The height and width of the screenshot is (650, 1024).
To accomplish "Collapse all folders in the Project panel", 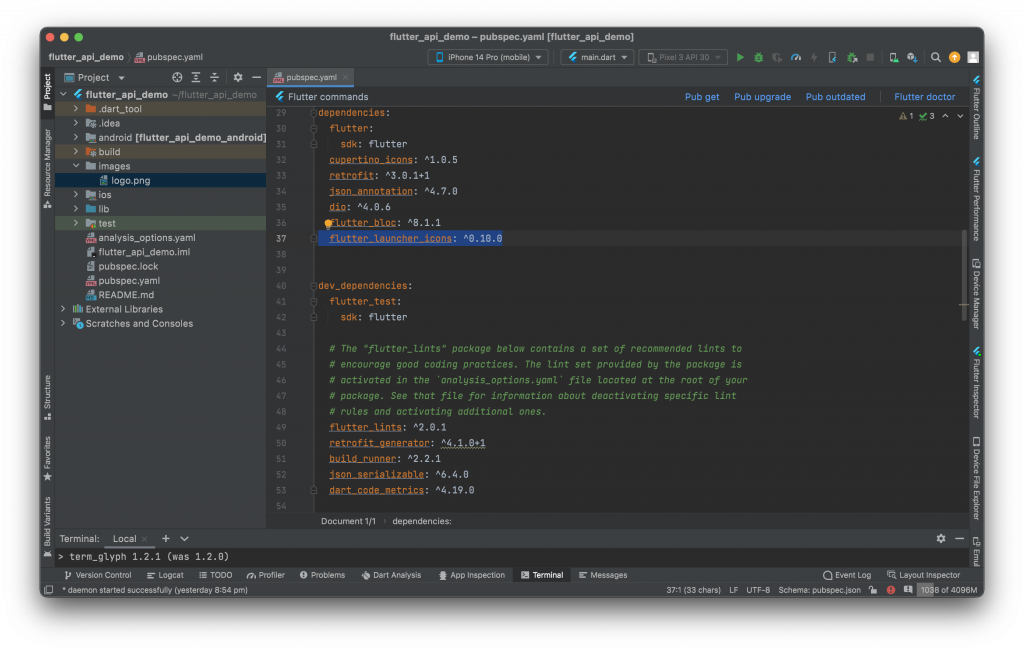I will tap(215, 77).
